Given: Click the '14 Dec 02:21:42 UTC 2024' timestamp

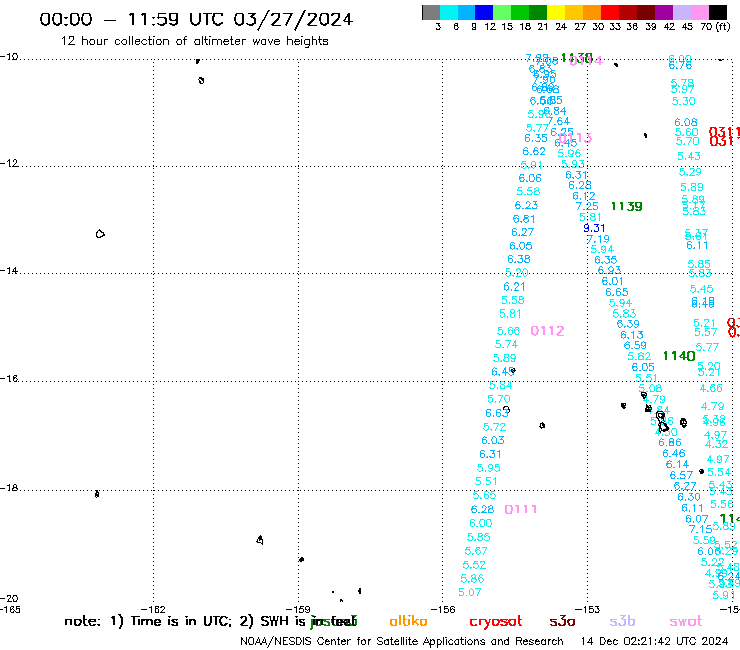Looking at the screenshot, I should (x=654, y=642).
